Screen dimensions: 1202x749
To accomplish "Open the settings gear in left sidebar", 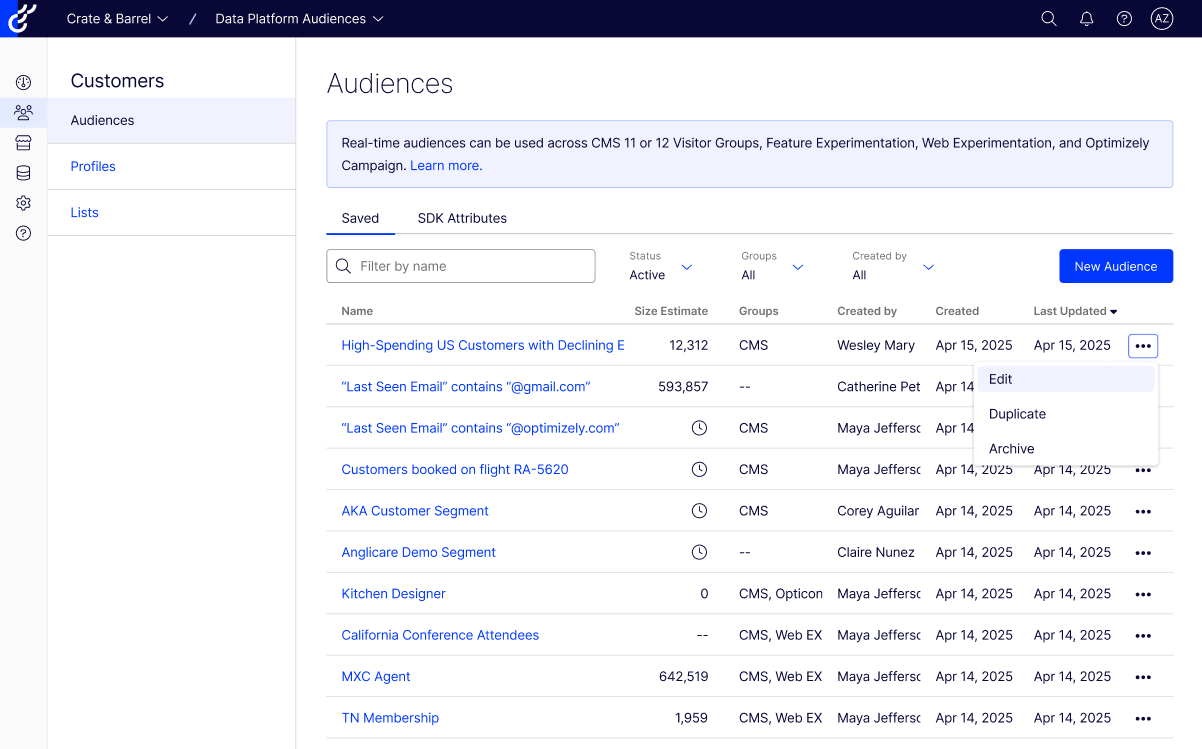I will click(23, 203).
